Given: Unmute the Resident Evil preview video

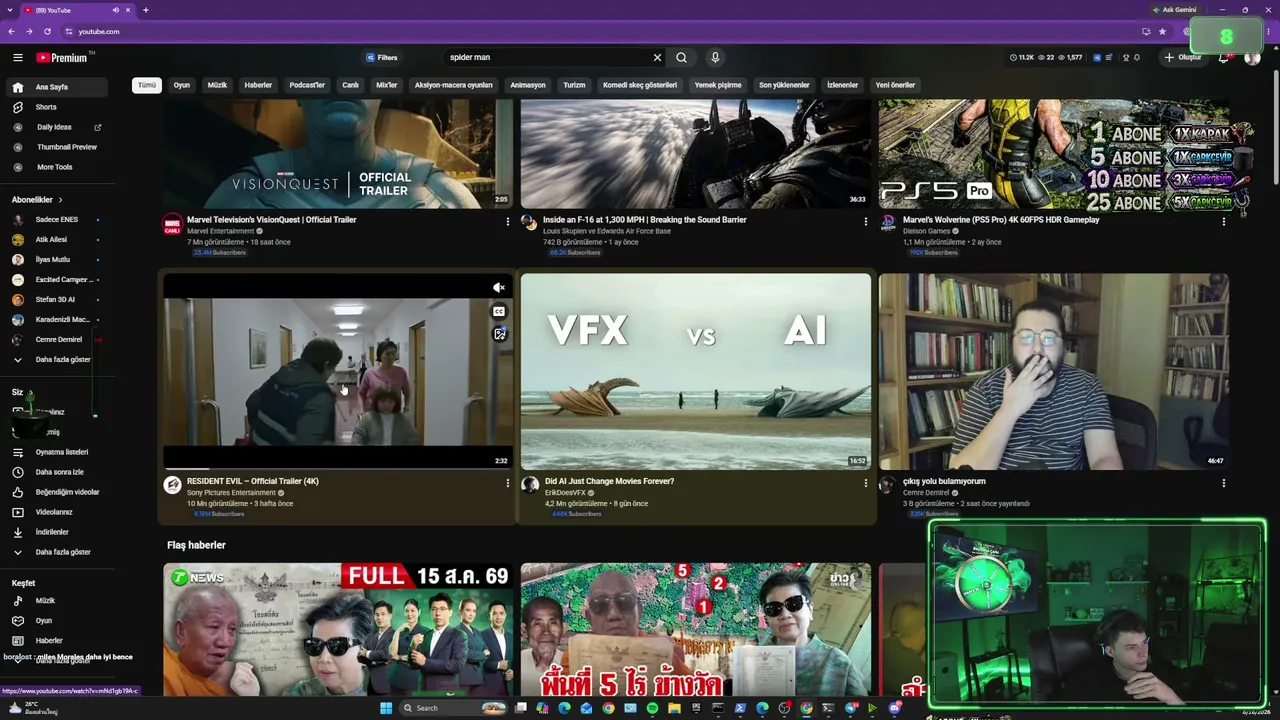Looking at the screenshot, I should pos(499,288).
